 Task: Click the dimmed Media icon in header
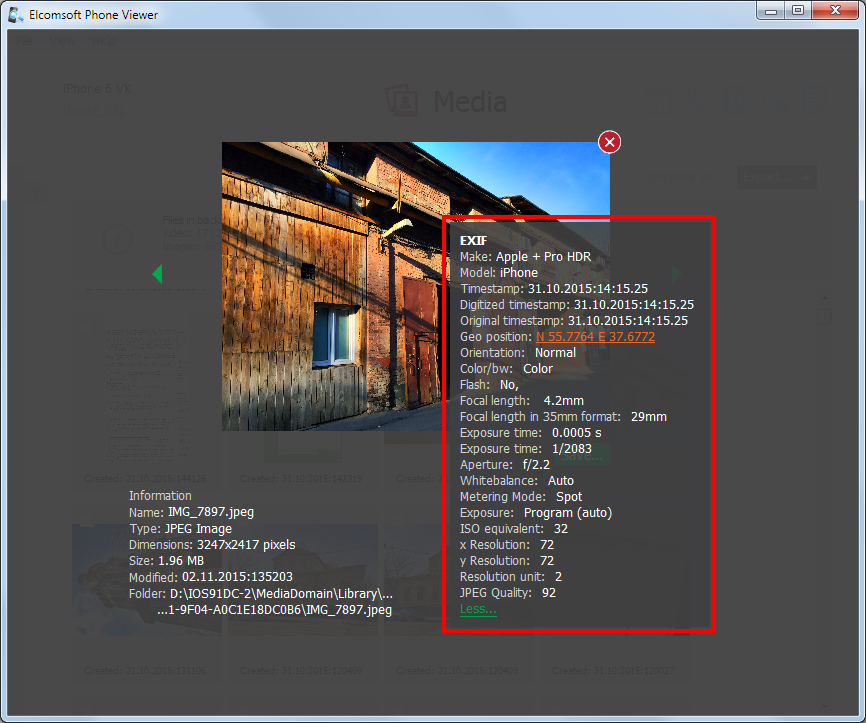[402, 101]
